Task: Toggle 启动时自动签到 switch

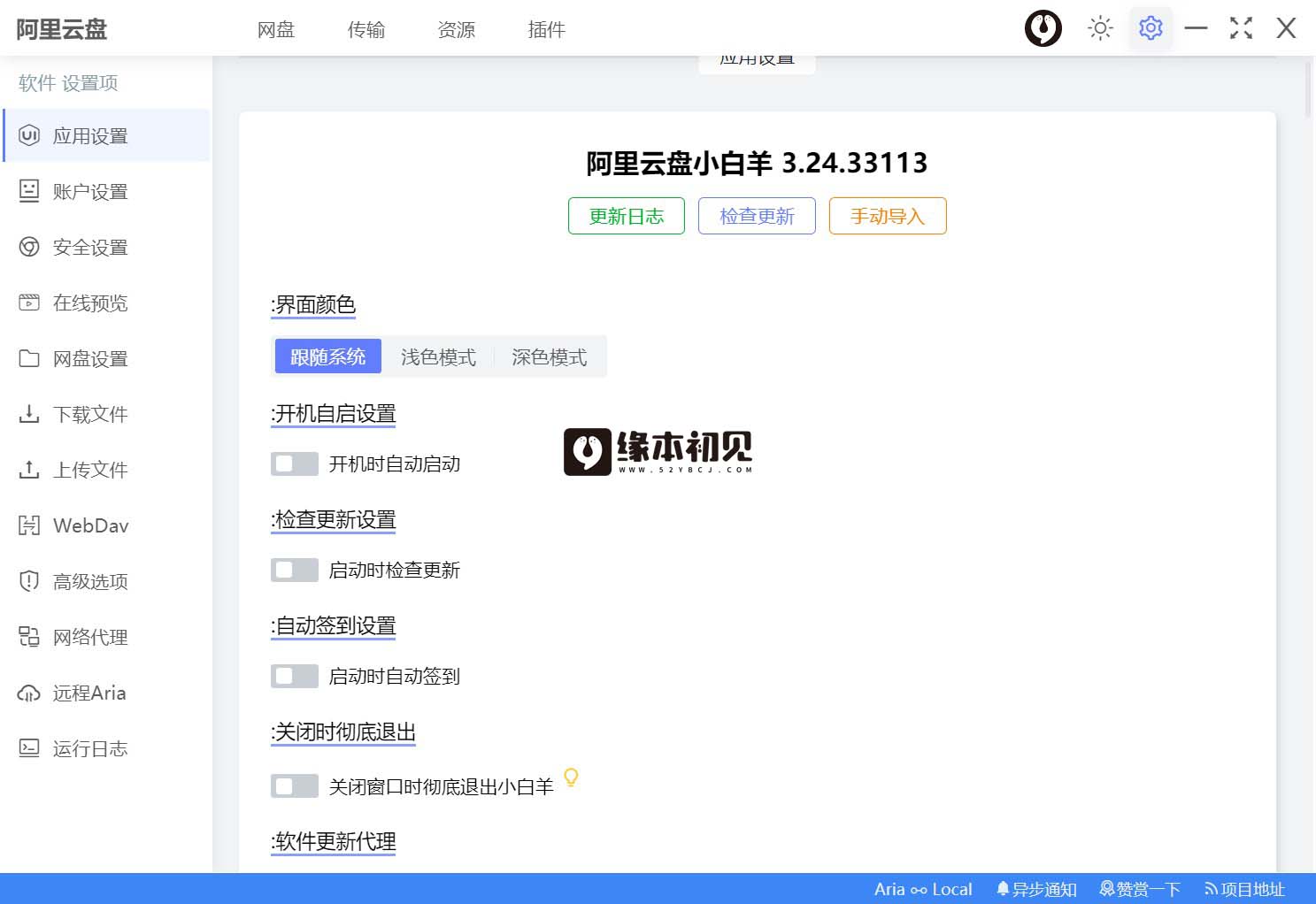Action: click(295, 676)
